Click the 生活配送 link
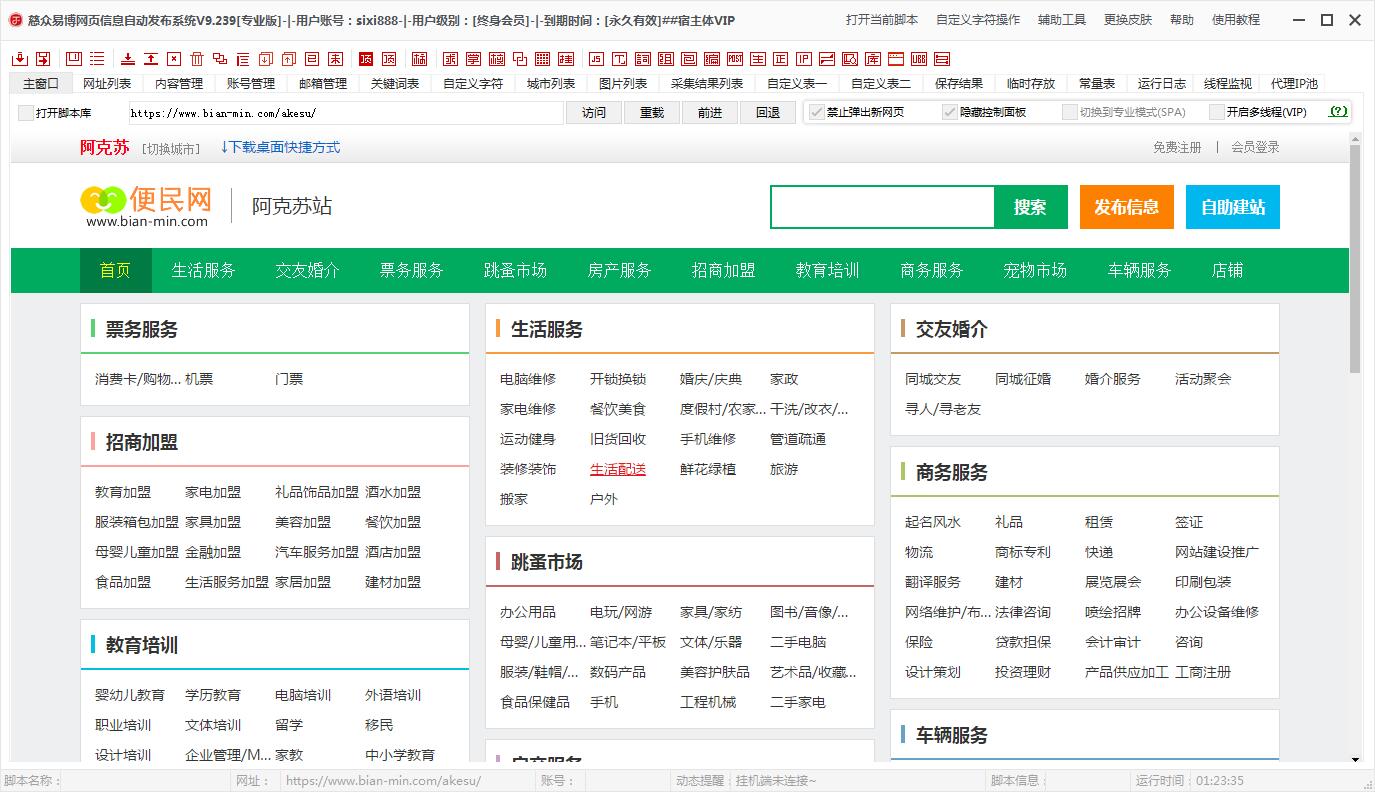1375x792 pixels. (x=618, y=469)
